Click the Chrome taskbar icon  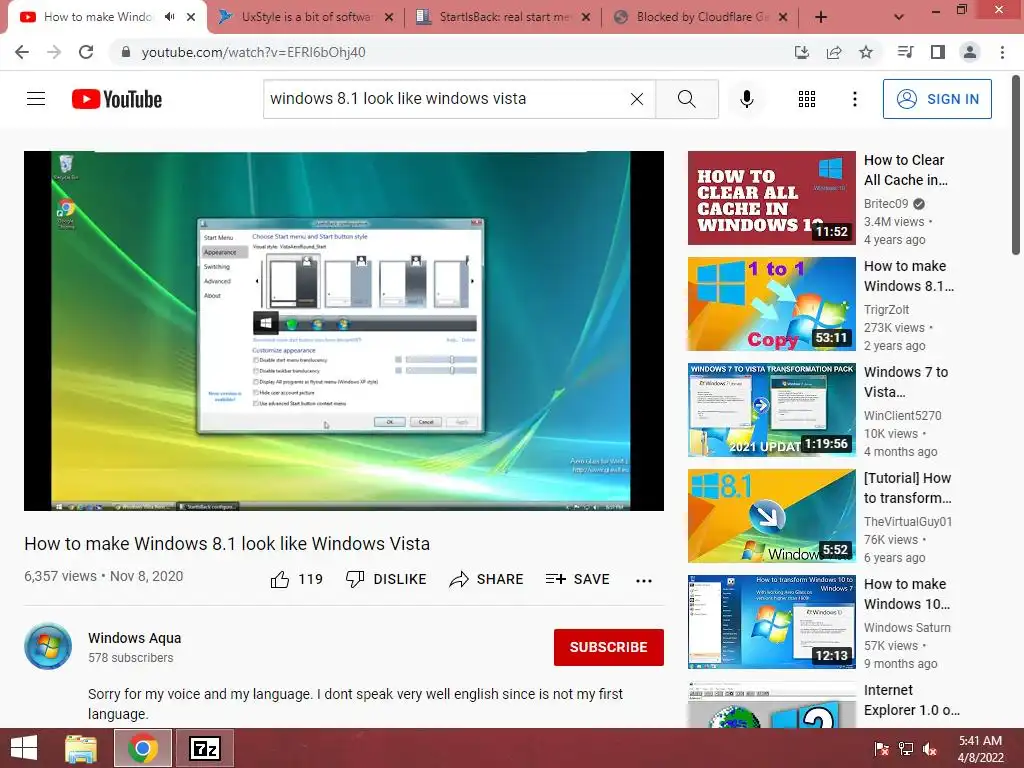coord(143,748)
